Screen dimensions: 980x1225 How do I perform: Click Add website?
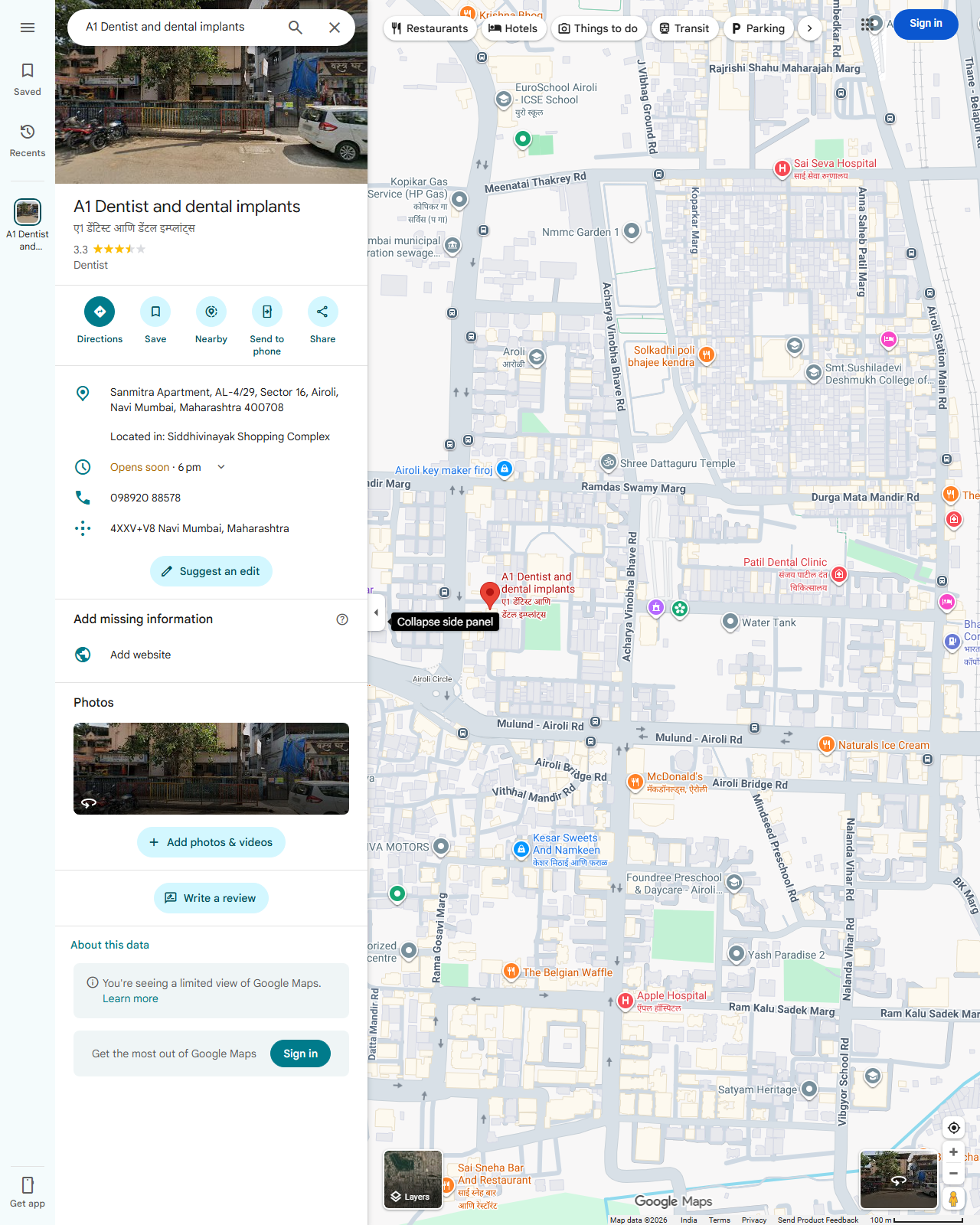pyautogui.click(x=211, y=655)
